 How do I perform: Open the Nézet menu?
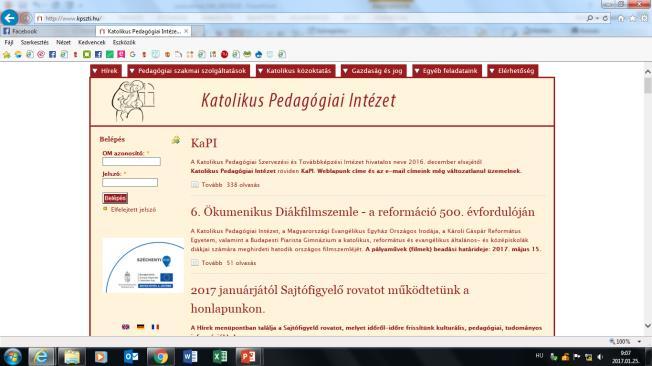(63, 42)
